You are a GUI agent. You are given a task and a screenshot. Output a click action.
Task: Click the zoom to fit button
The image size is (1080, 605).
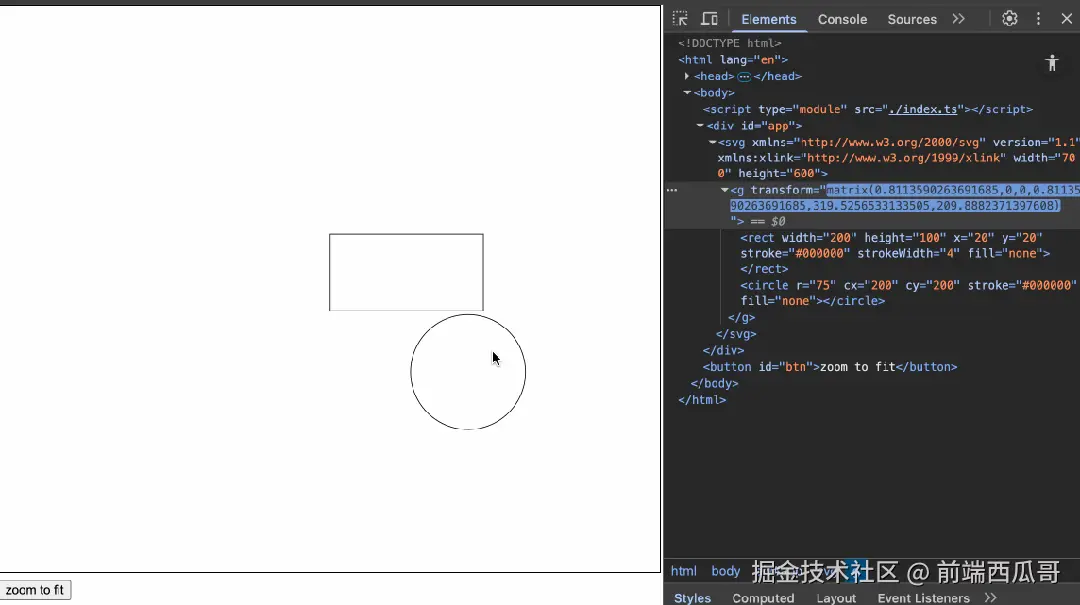click(35, 590)
